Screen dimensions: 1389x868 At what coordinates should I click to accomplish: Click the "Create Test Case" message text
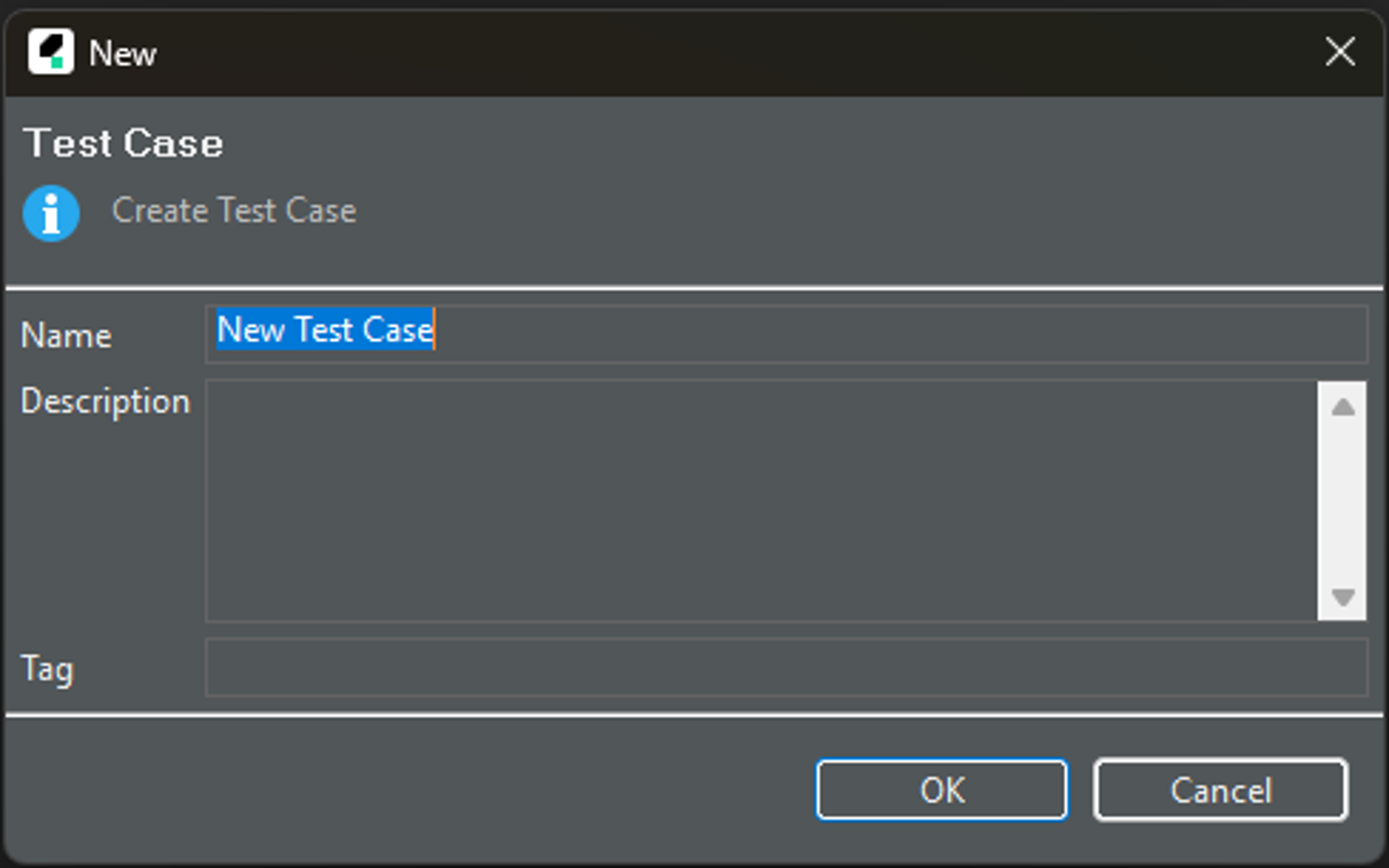coord(234,210)
